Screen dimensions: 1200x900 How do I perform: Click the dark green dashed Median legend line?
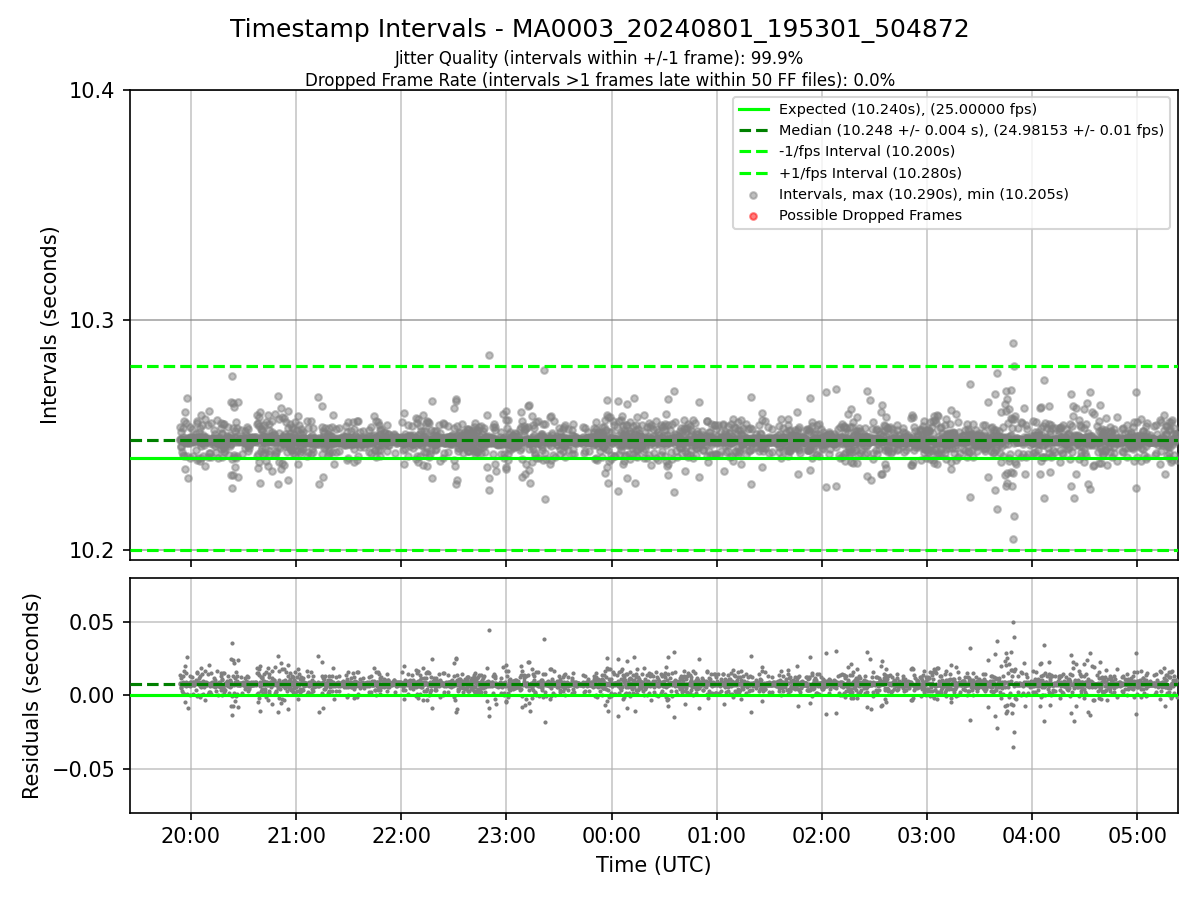click(x=754, y=131)
